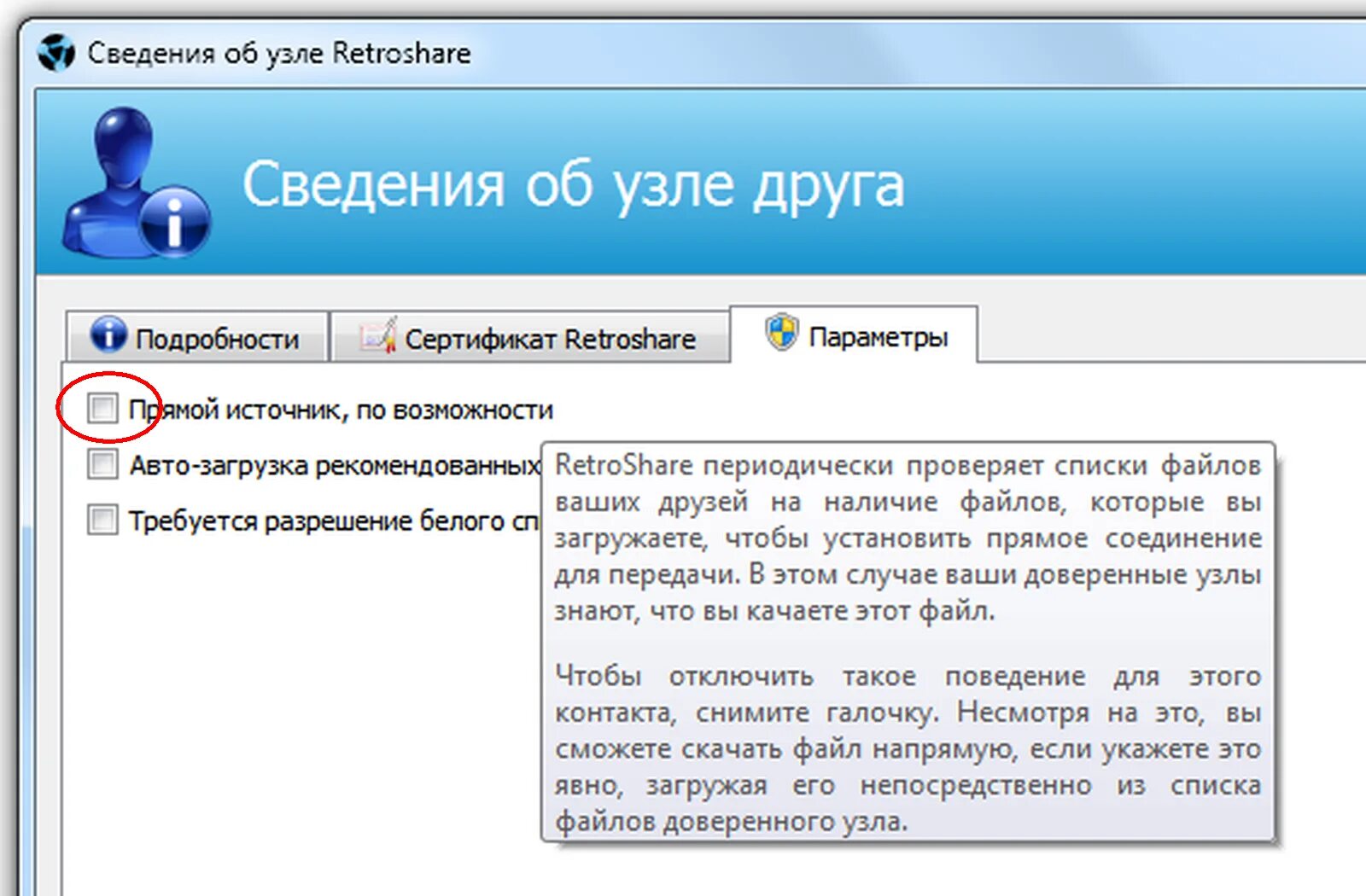Viewport: 1366px width, 896px height.
Task: Click the 'Сведения об узле Retroshare' window title
Action: 278,53
